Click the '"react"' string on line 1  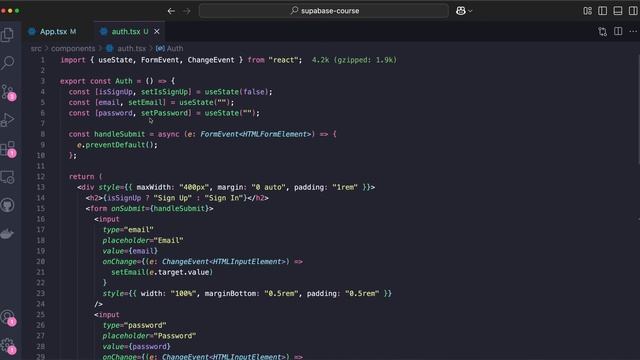pos(284,60)
